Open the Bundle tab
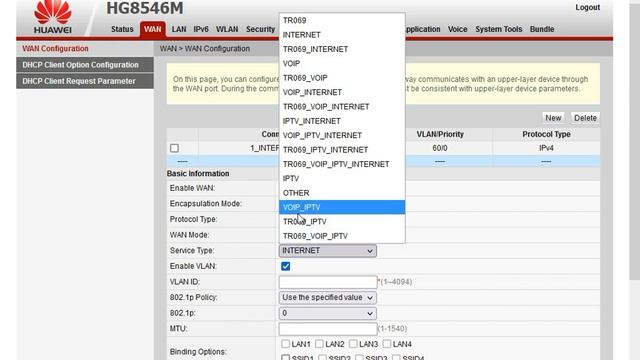The height and width of the screenshot is (360, 640). click(x=542, y=29)
